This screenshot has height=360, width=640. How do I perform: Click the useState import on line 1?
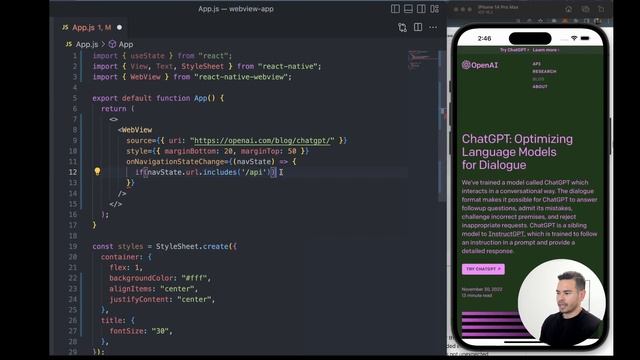pyautogui.click(x=148, y=56)
